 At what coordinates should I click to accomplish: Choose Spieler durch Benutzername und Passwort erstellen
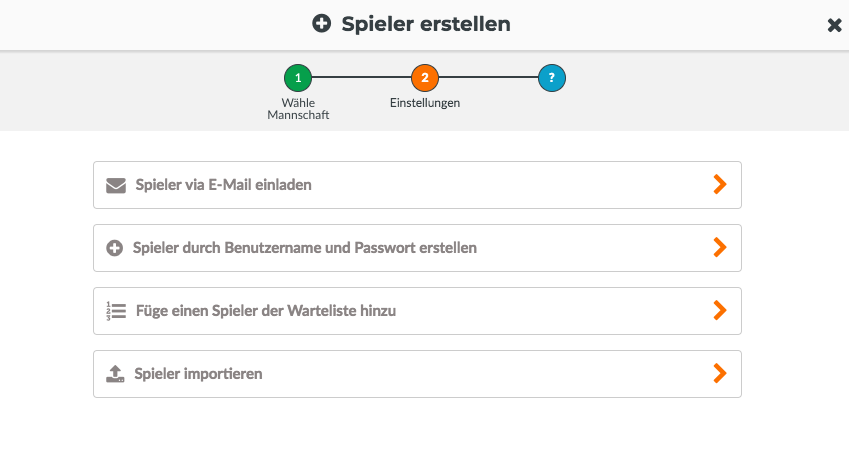[417, 248]
